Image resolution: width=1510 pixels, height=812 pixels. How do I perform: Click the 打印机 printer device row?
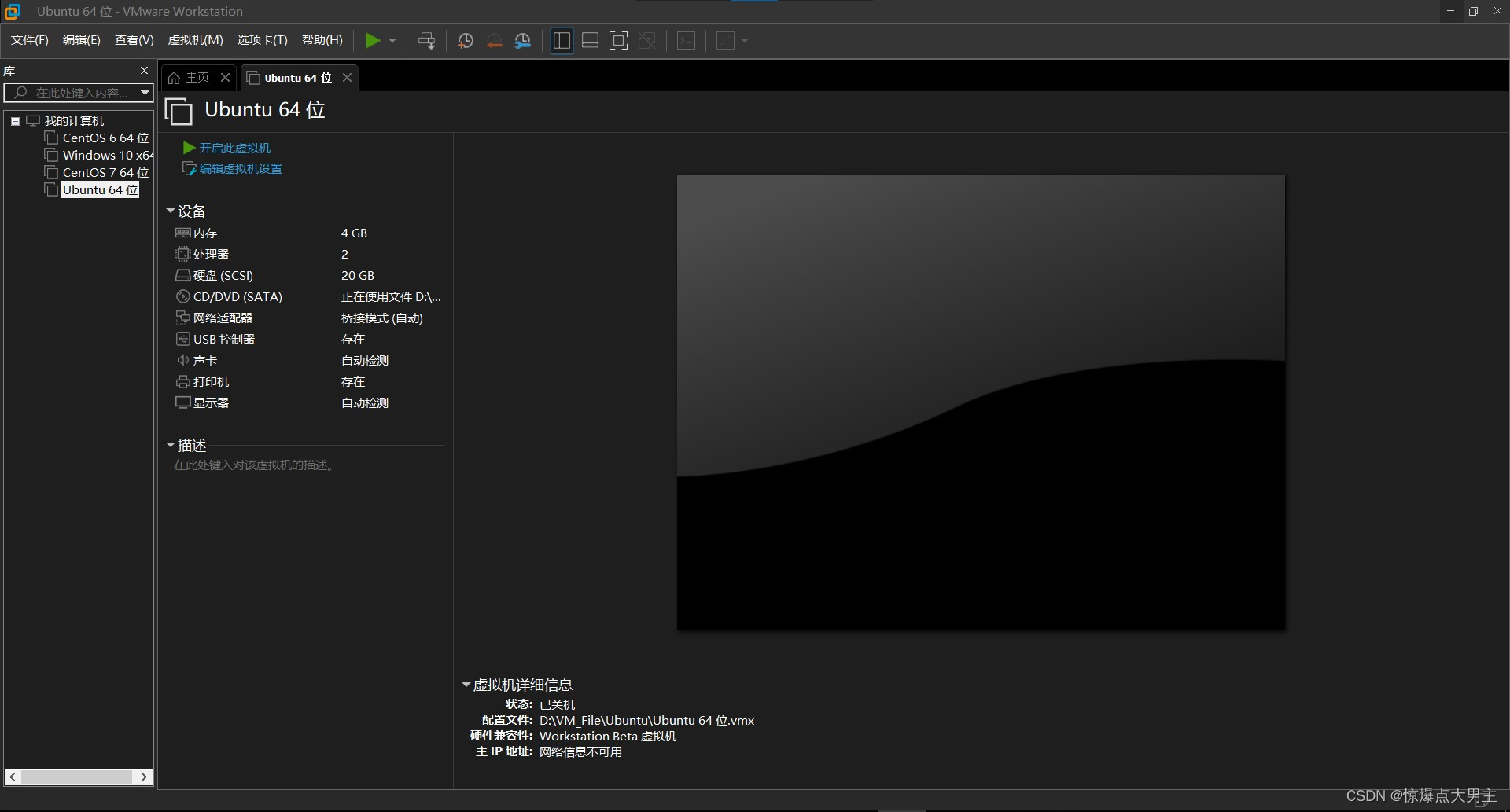308,381
